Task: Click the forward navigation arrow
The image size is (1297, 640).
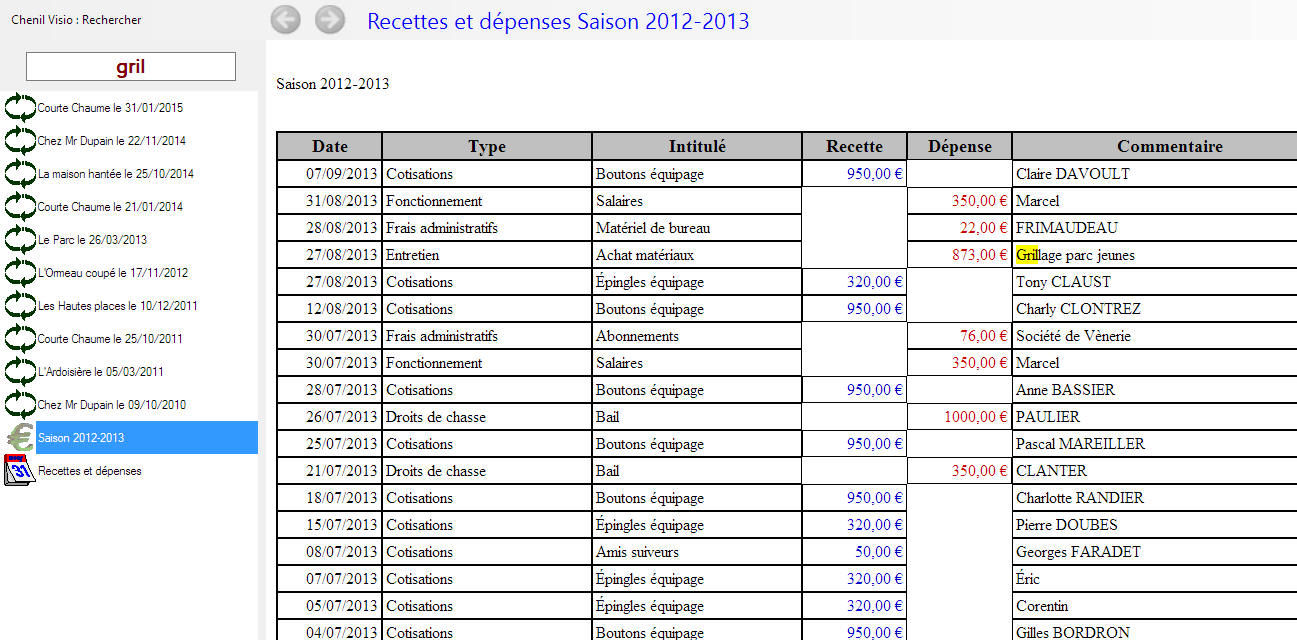Action: pyautogui.click(x=329, y=20)
